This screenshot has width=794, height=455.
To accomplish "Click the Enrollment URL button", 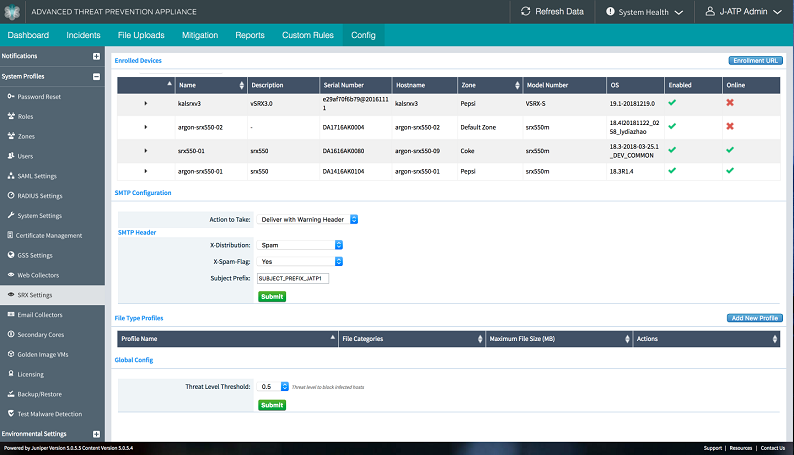I will 755,61.
